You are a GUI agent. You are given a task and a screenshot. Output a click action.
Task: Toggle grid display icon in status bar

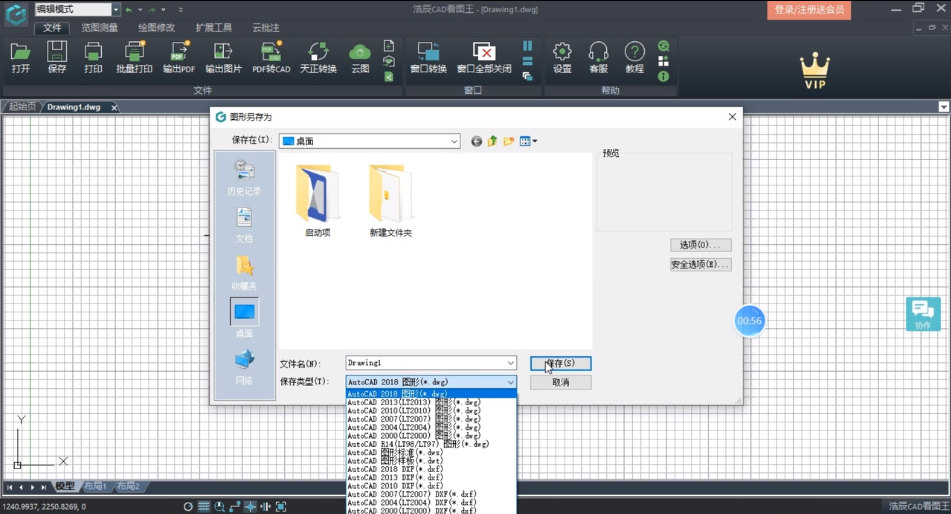pyautogui.click(x=204, y=506)
